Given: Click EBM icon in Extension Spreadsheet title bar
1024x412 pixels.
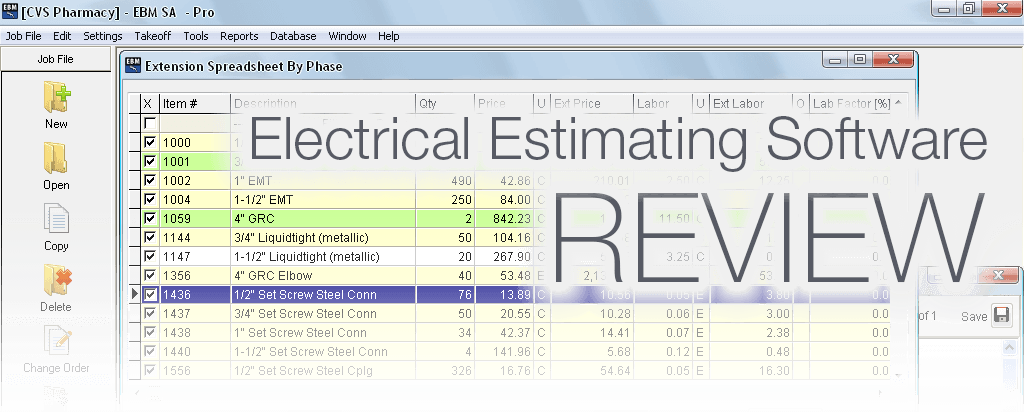Looking at the screenshot, I should click(133, 67).
